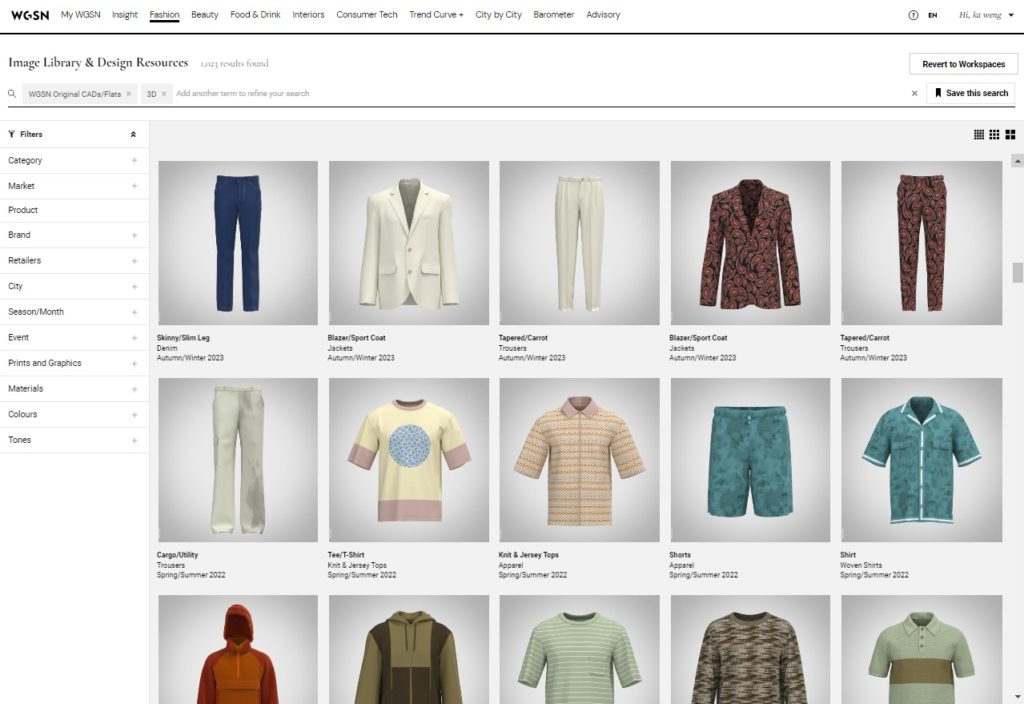Screen dimensions: 1024x704
Task: Open the Tee/T-Shirt thumbnail
Action: point(409,460)
